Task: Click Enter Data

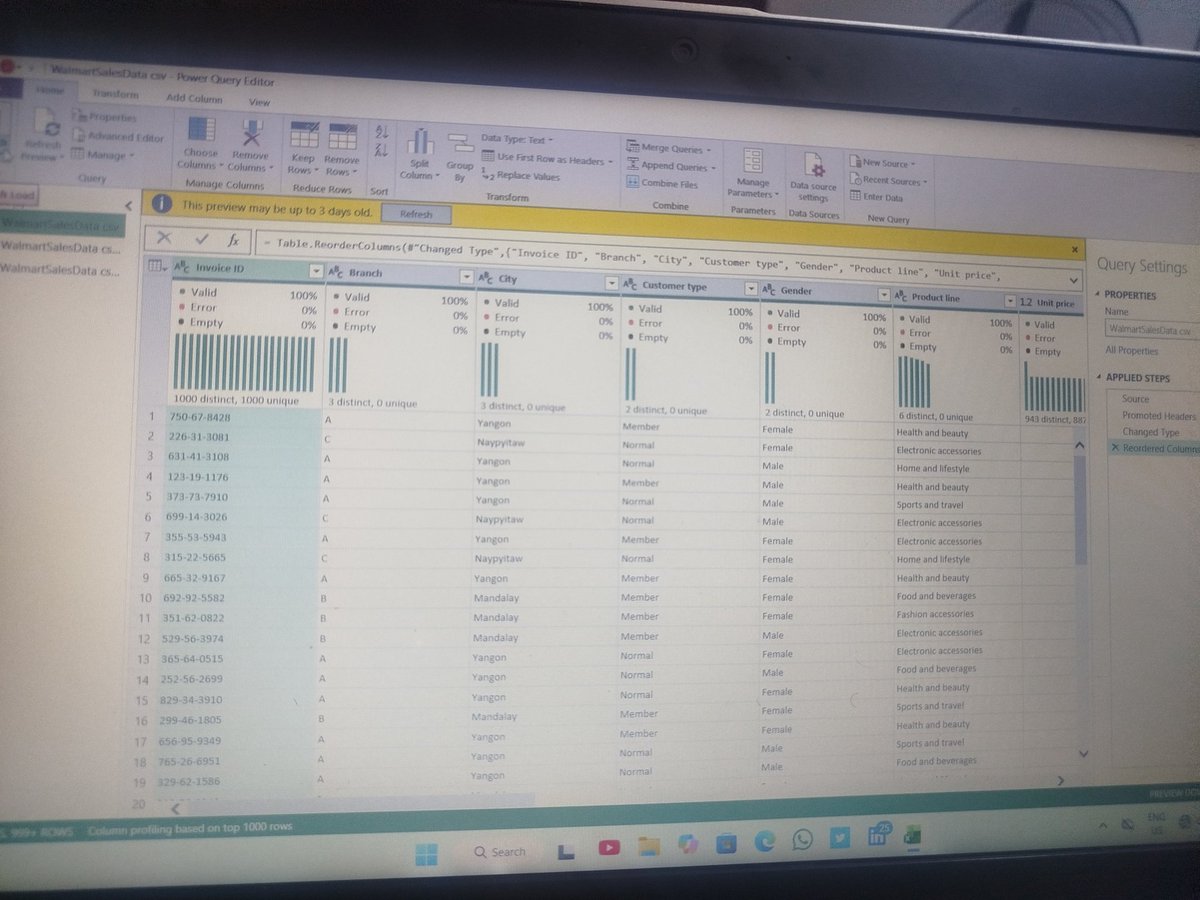Action: (875, 197)
